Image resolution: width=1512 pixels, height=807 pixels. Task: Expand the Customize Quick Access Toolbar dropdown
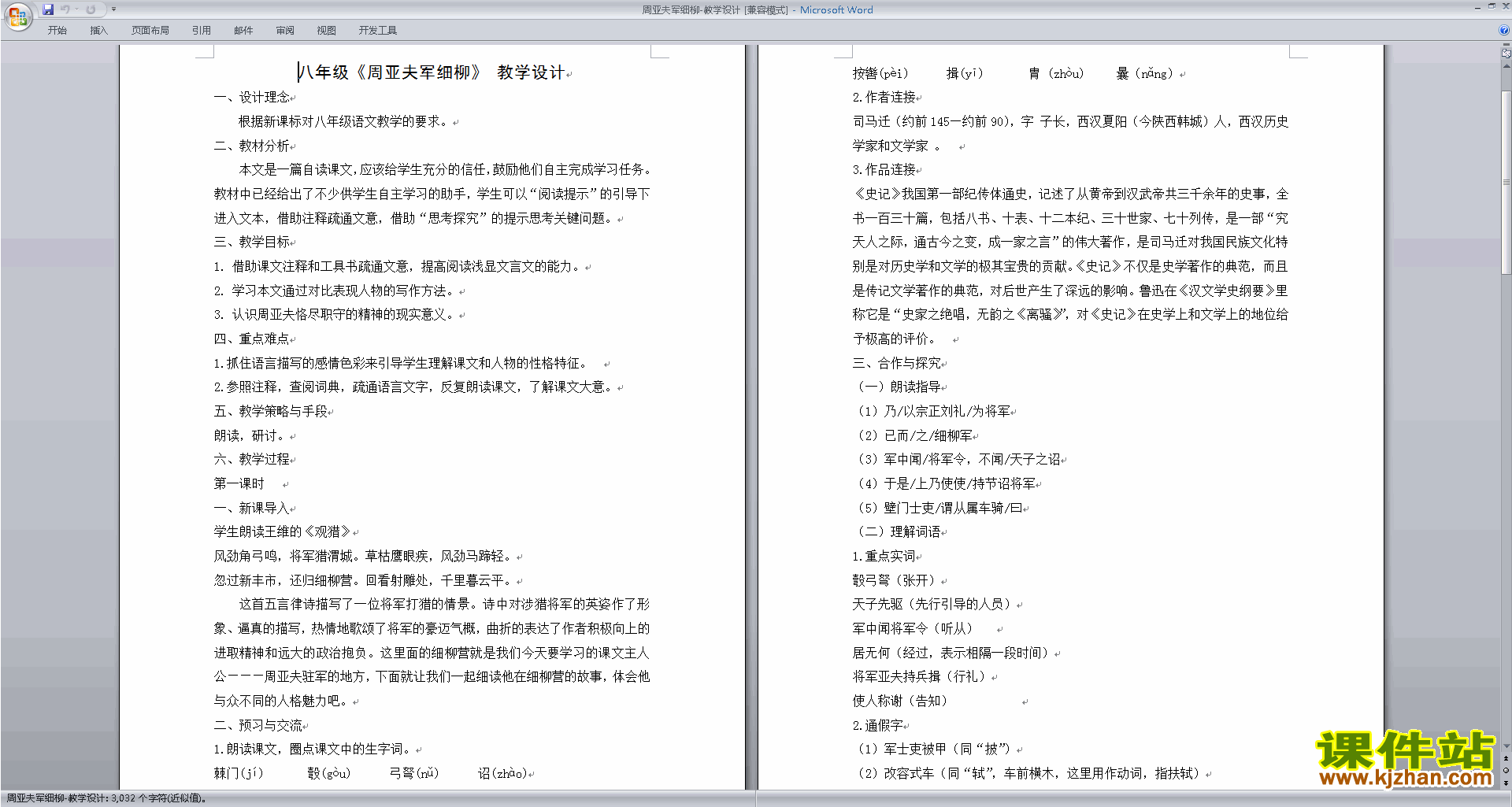click(113, 9)
